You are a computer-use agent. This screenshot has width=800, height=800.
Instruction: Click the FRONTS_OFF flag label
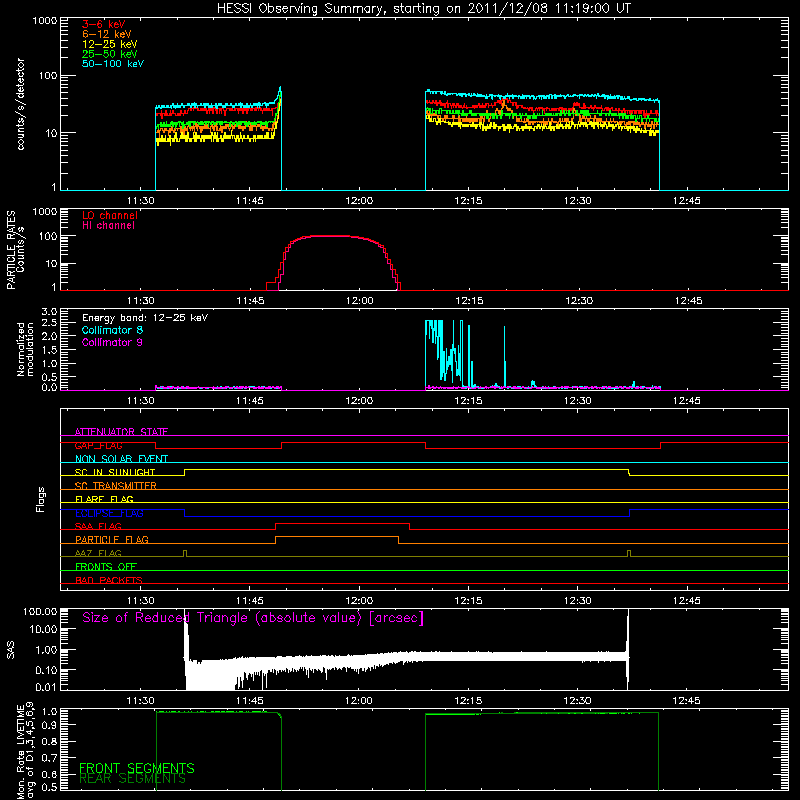(x=106, y=566)
